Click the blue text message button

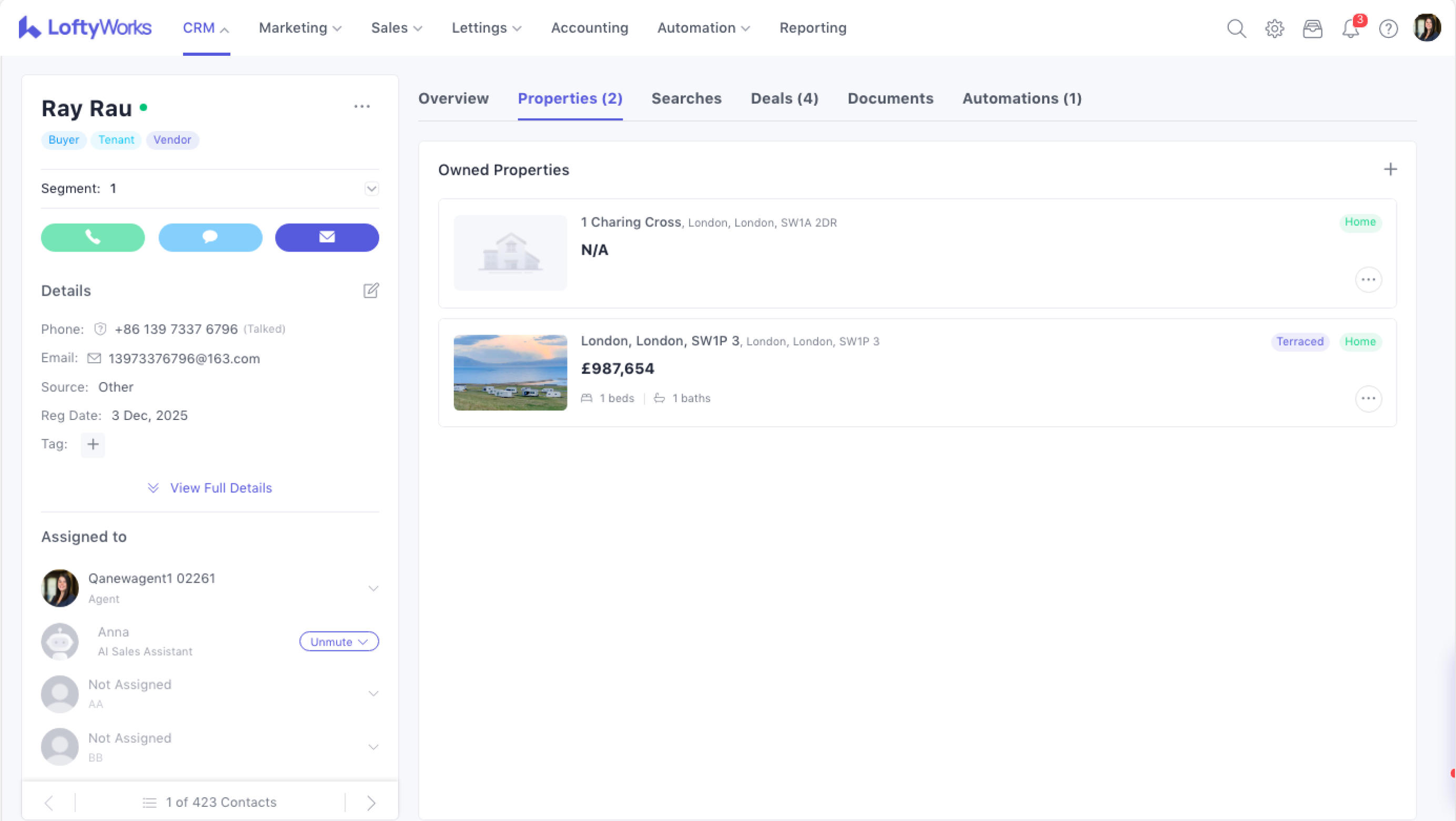[210, 237]
